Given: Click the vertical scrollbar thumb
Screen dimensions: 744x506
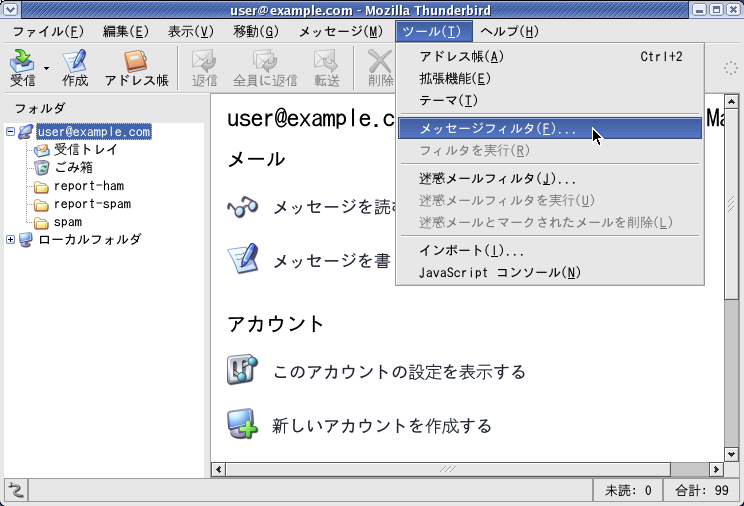Looking at the screenshot, I should coord(731,204).
